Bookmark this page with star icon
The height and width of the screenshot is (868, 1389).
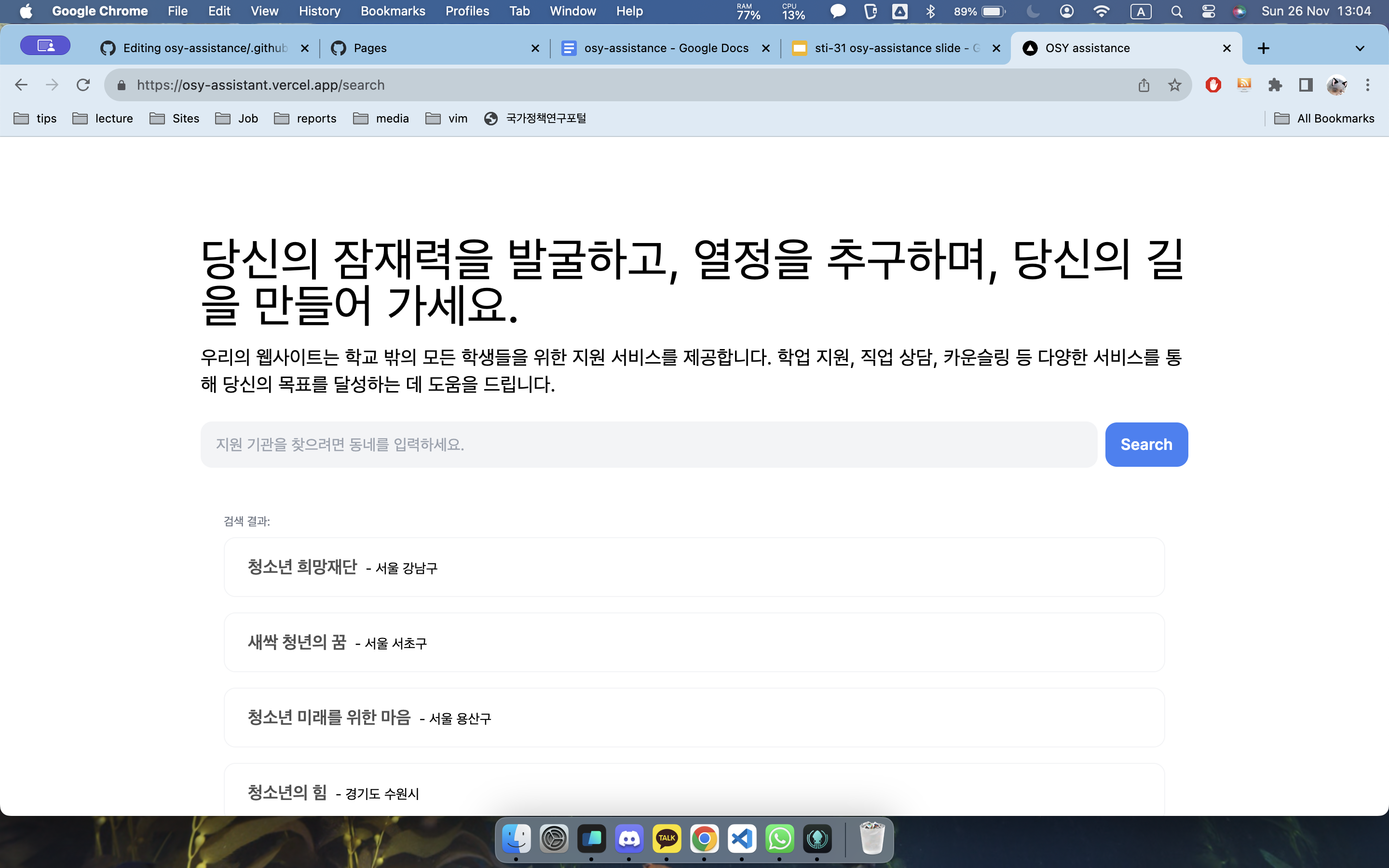tap(1174, 85)
